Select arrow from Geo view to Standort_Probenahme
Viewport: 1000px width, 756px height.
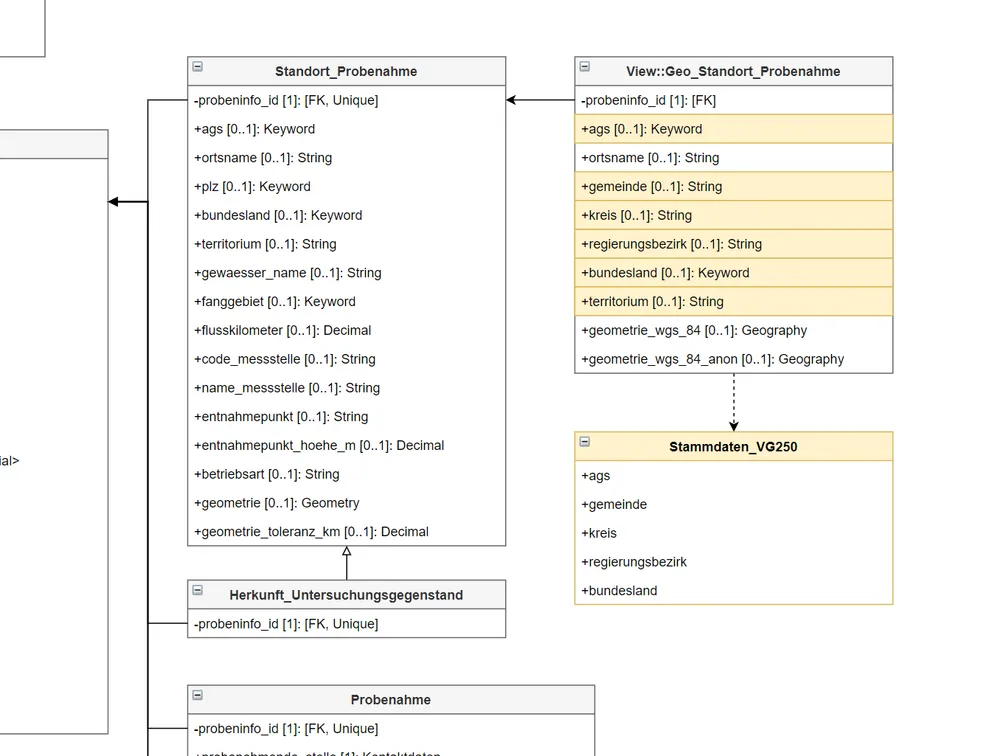point(540,100)
